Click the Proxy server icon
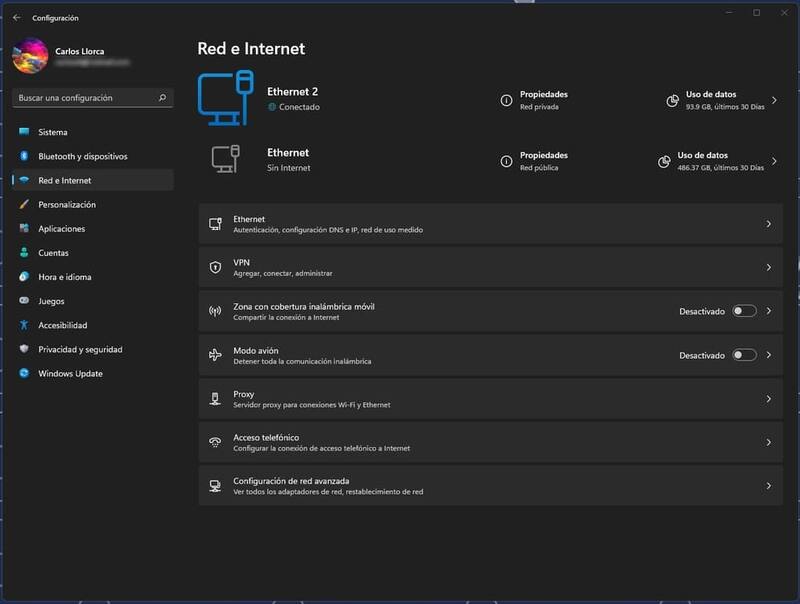800x604 pixels. [x=215, y=399]
